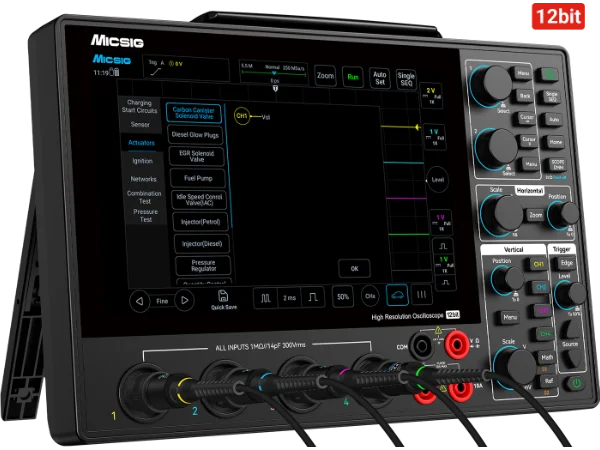Toggle hardware CH4 channel button
Viewport: 600px width, 450px height.
(545, 334)
